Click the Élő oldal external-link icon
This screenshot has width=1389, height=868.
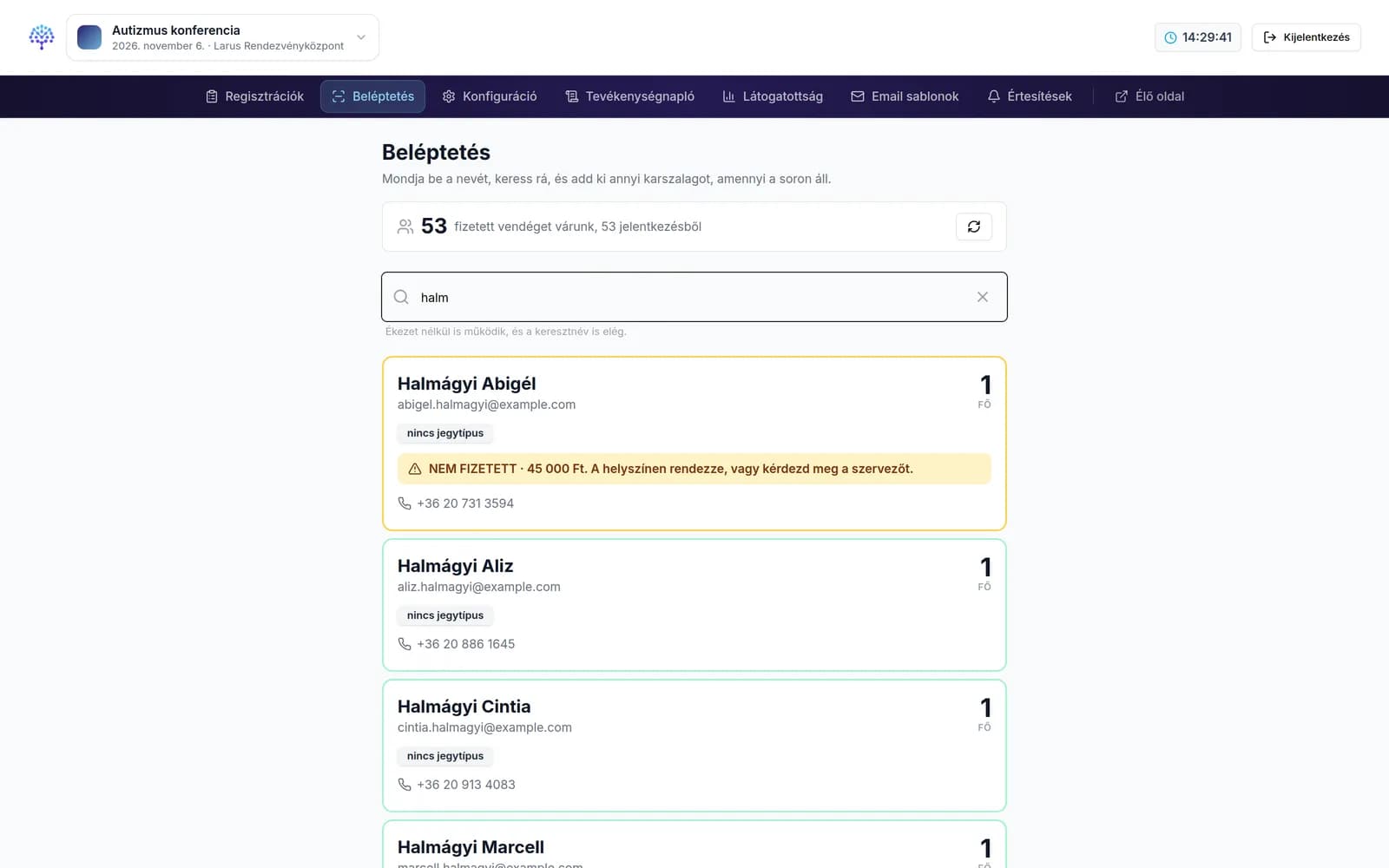[x=1122, y=96]
